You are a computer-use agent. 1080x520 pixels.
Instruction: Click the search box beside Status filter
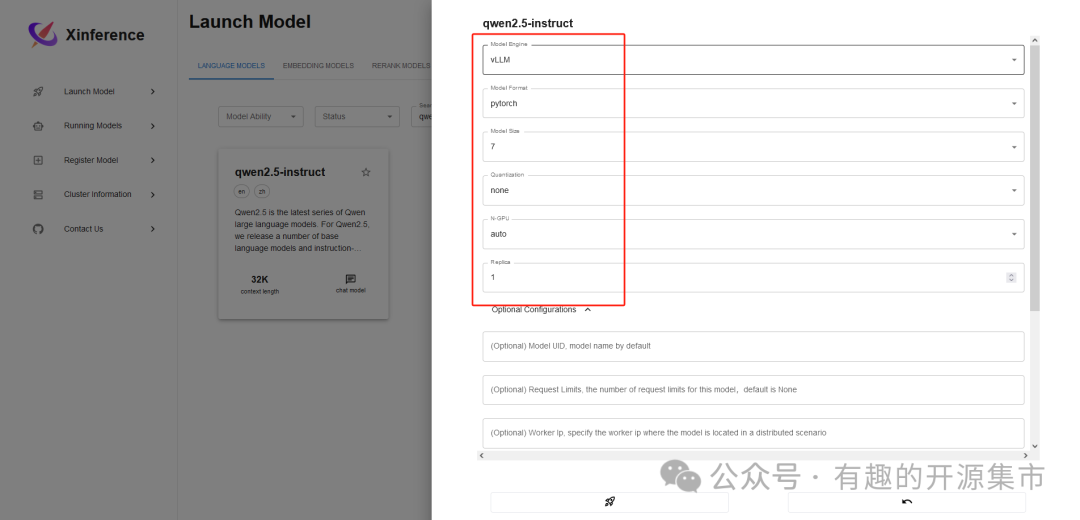(x=422, y=116)
